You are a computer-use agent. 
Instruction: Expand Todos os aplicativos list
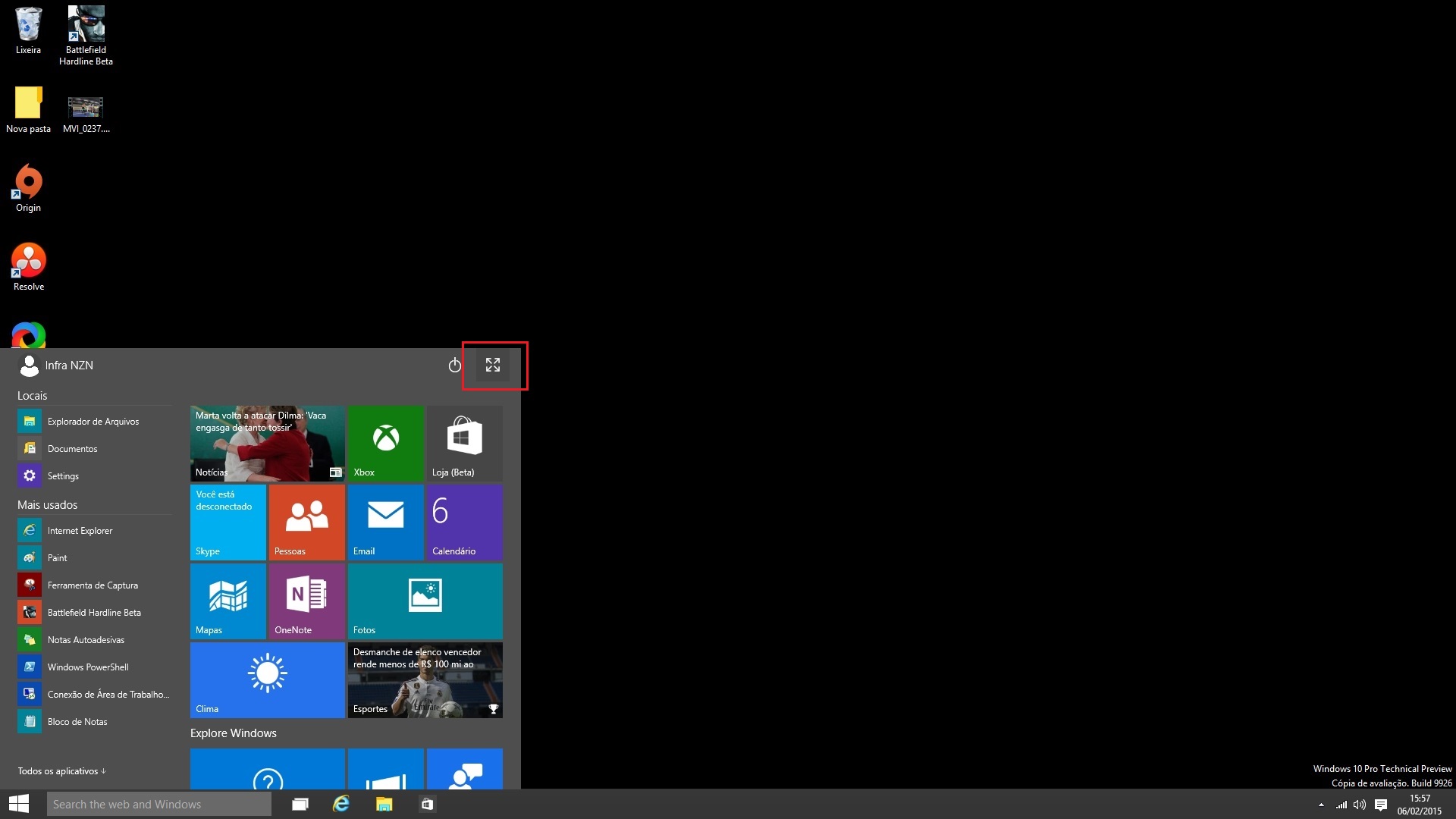pyautogui.click(x=62, y=771)
